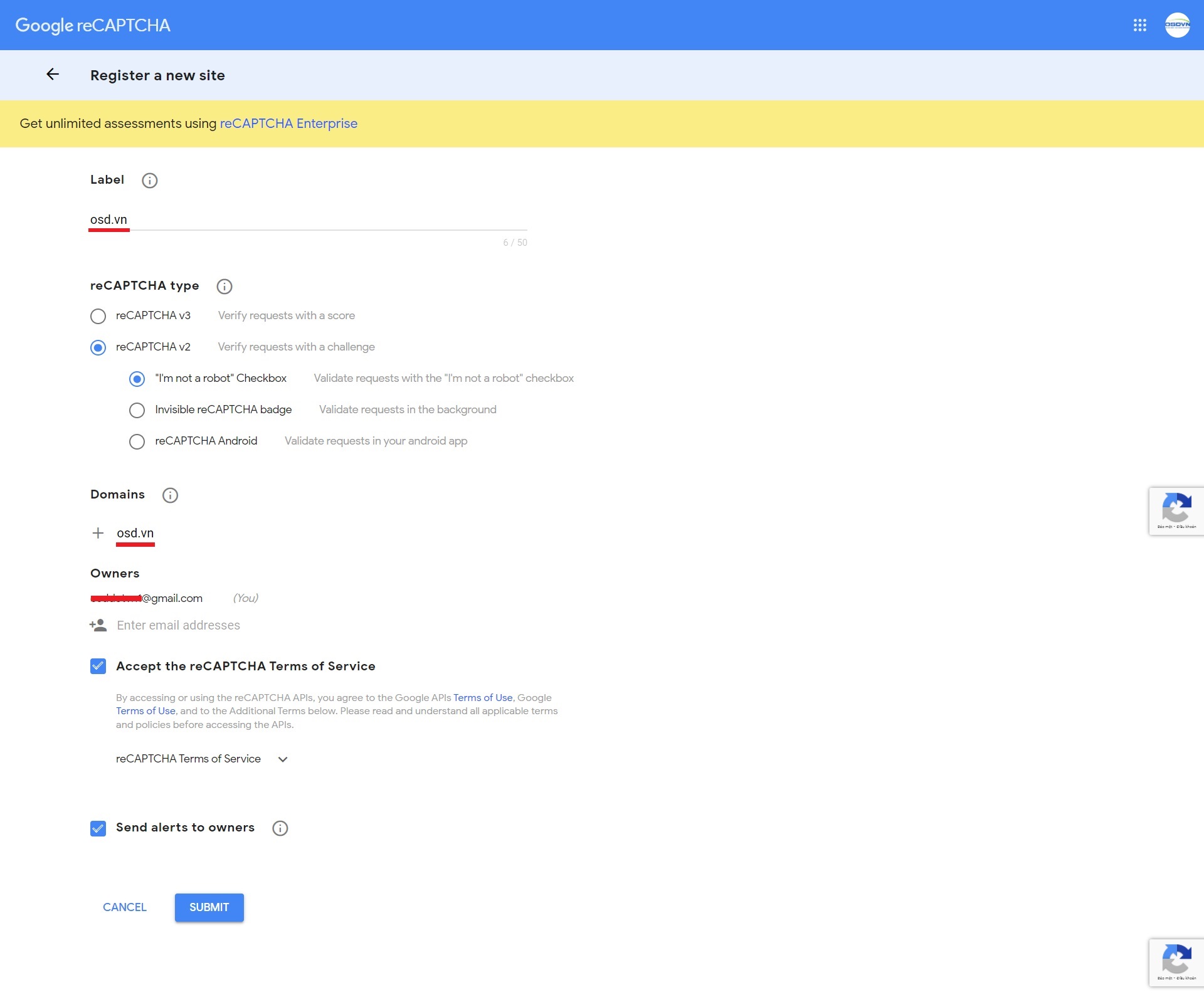Click "Validate requests in your android app" text

[376, 441]
